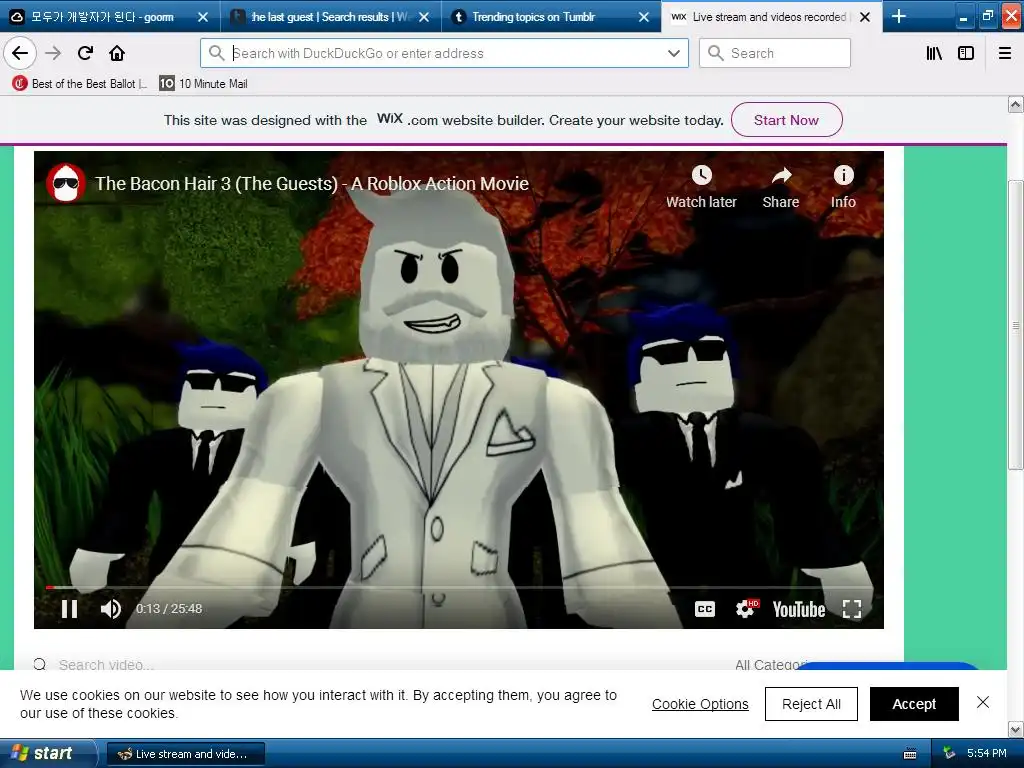Close the Tumblr trending tab
Screen dimensions: 1024x768
(644, 17)
